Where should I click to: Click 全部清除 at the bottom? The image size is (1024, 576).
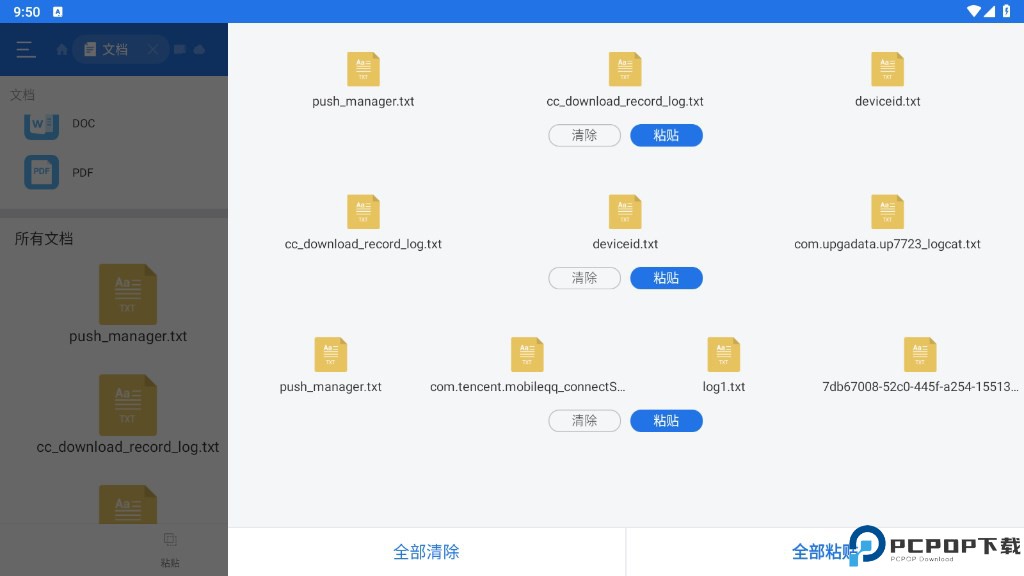[x=426, y=551]
